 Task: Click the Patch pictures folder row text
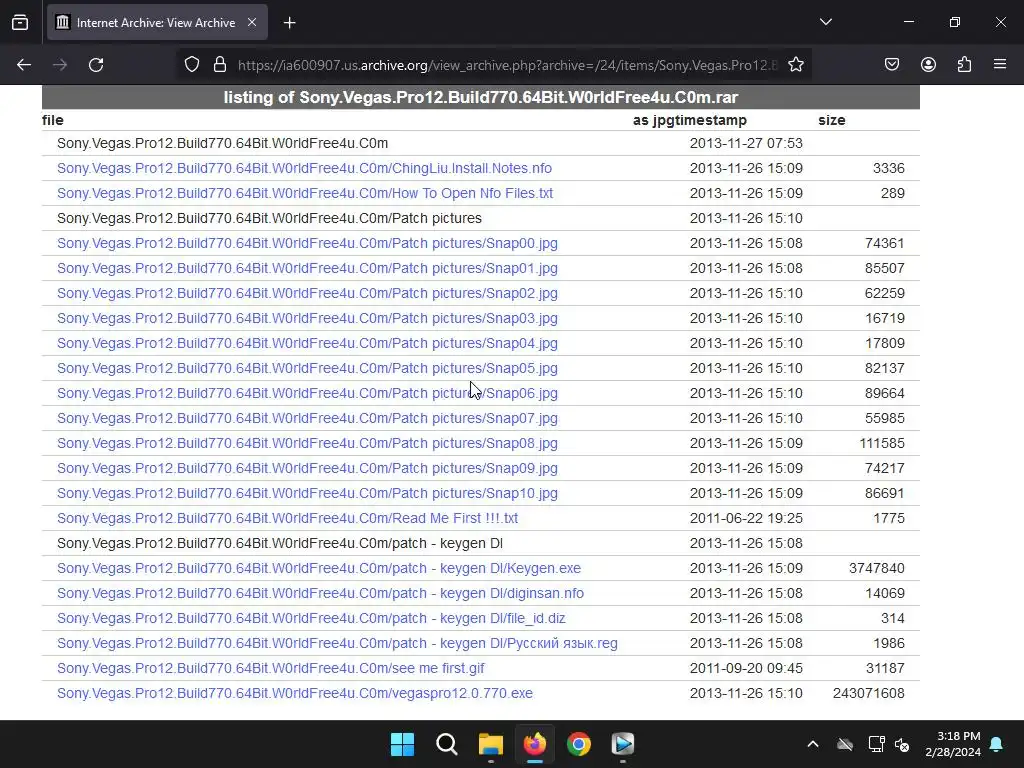(x=269, y=218)
